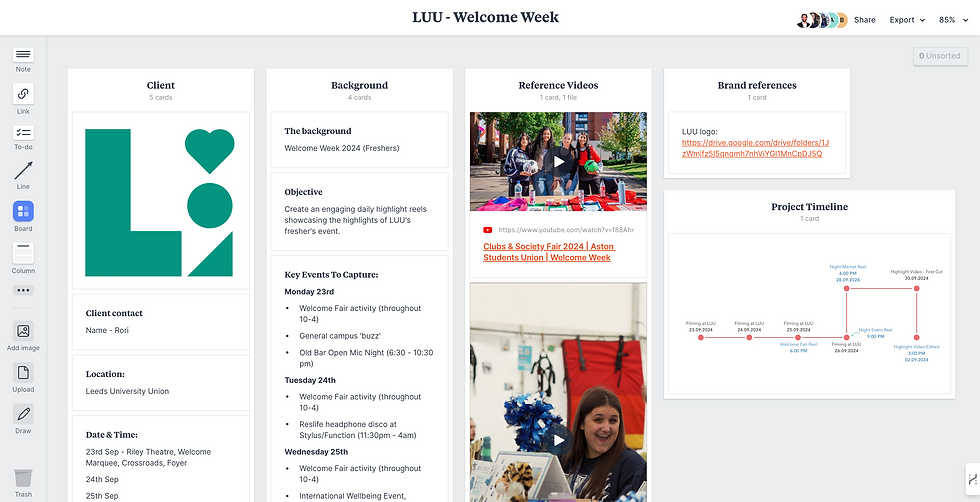
Task: Click the Reslife headphone disco bullet
Action: (x=358, y=429)
